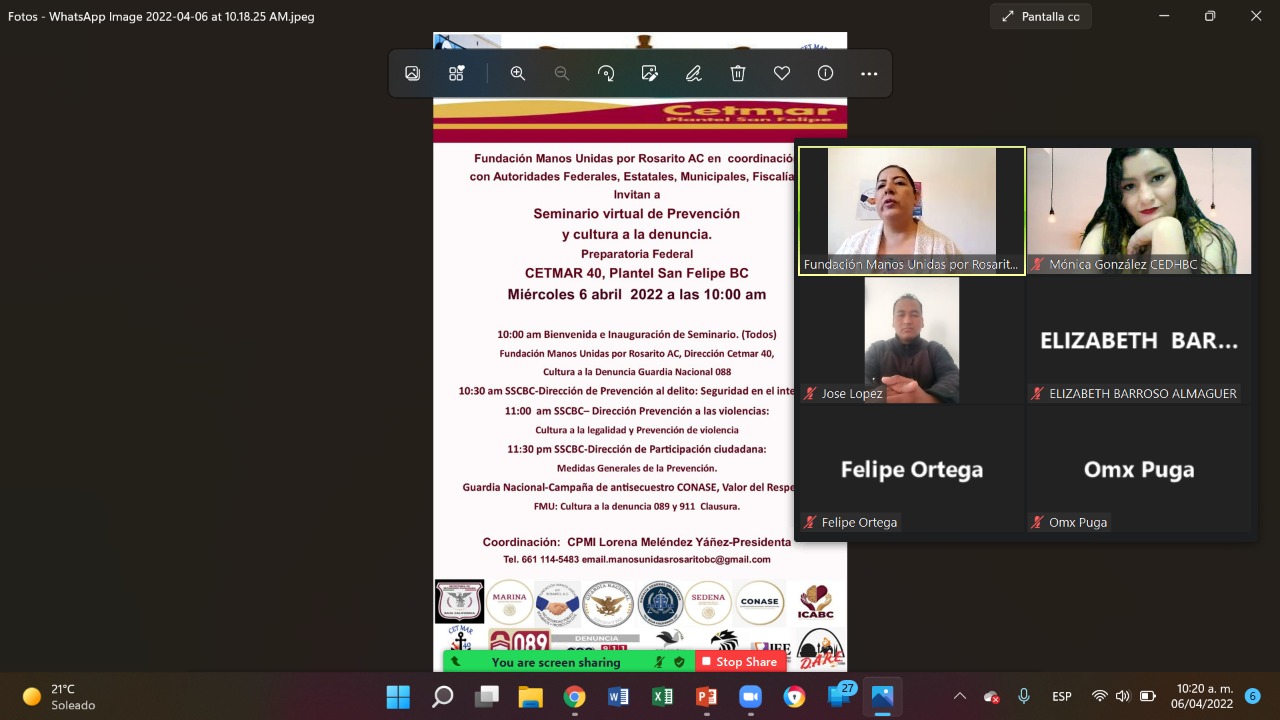Open Task View on taskbar
This screenshot has width=1280, height=720.
pos(486,696)
